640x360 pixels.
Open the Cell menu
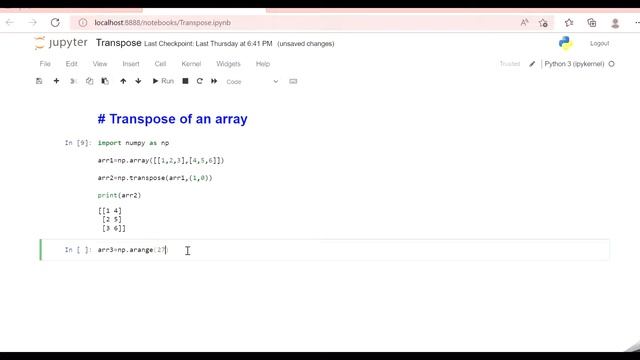pyautogui.click(x=160, y=64)
